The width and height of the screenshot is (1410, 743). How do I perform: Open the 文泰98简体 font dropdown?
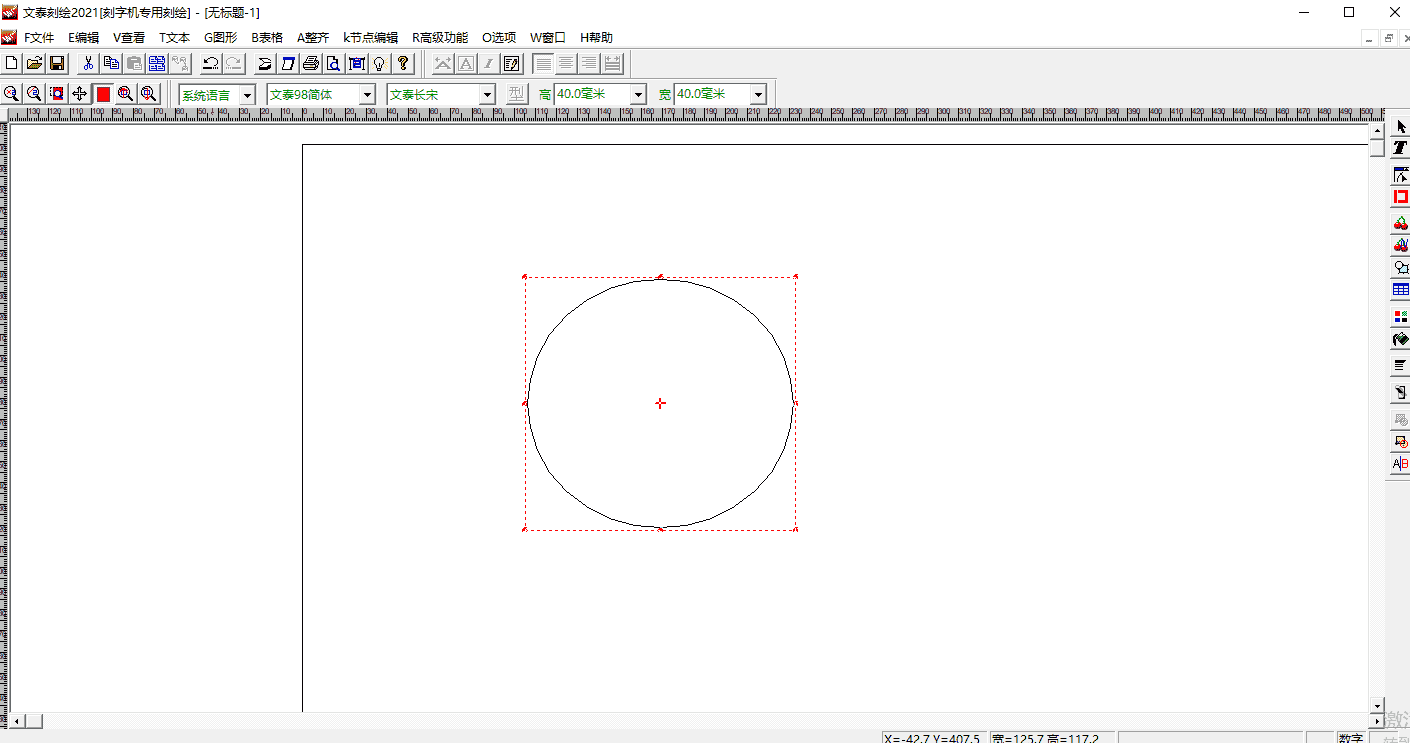tap(367, 95)
